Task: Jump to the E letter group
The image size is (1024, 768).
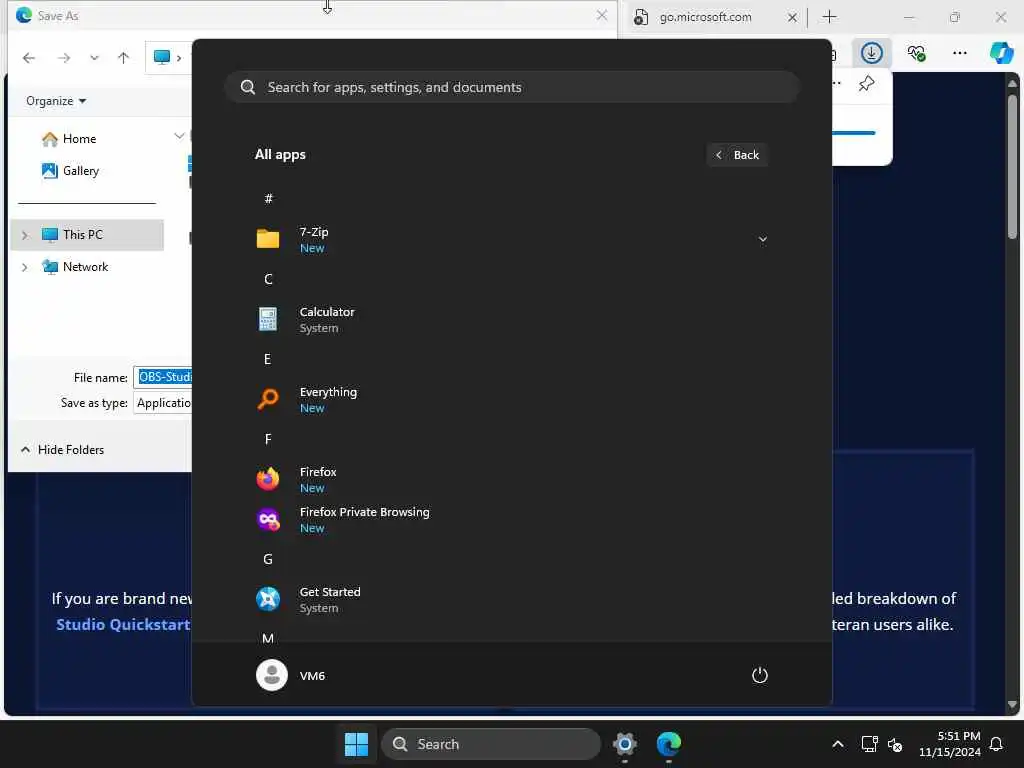Action: coord(268,359)
